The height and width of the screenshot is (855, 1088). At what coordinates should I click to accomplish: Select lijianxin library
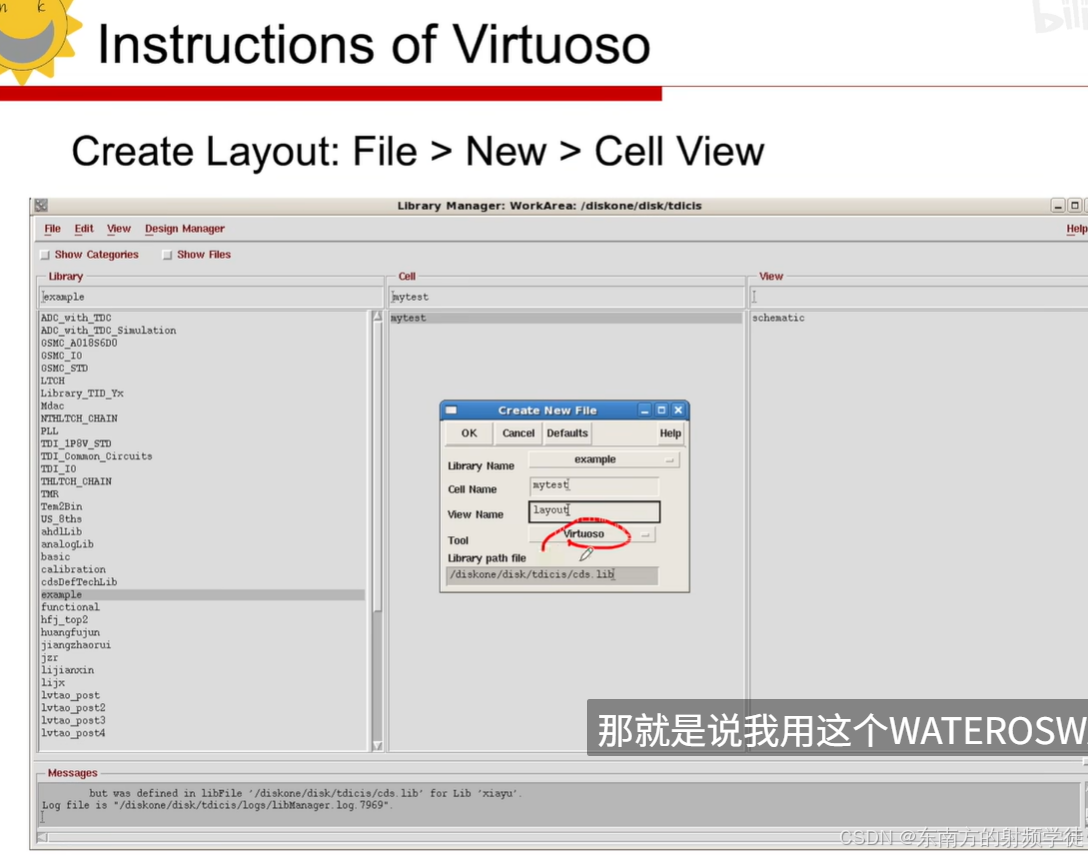click(67, 670)
